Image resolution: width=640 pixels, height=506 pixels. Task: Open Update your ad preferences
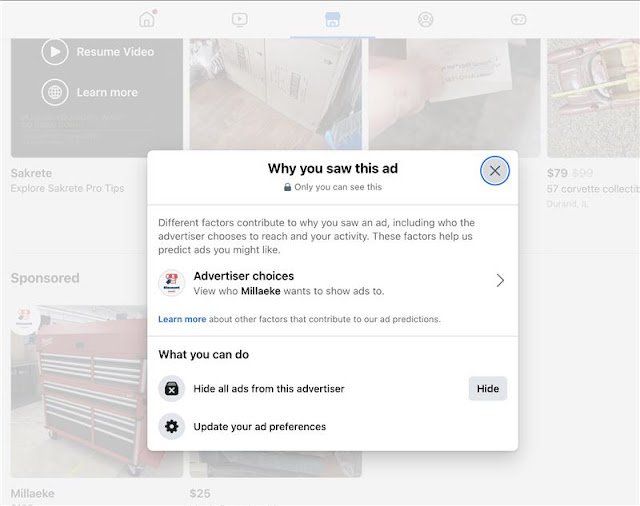(259, 427)
